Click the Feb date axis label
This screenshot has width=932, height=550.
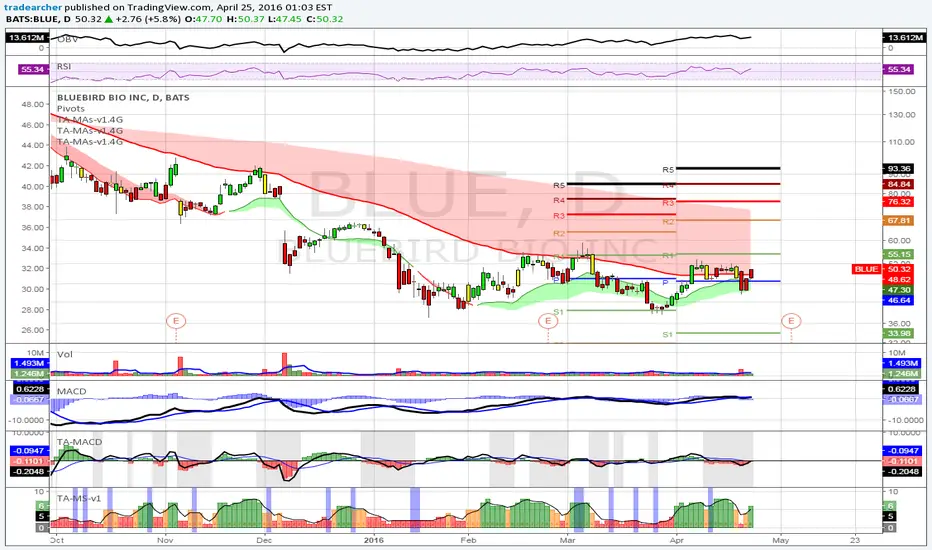click(468, 540)
